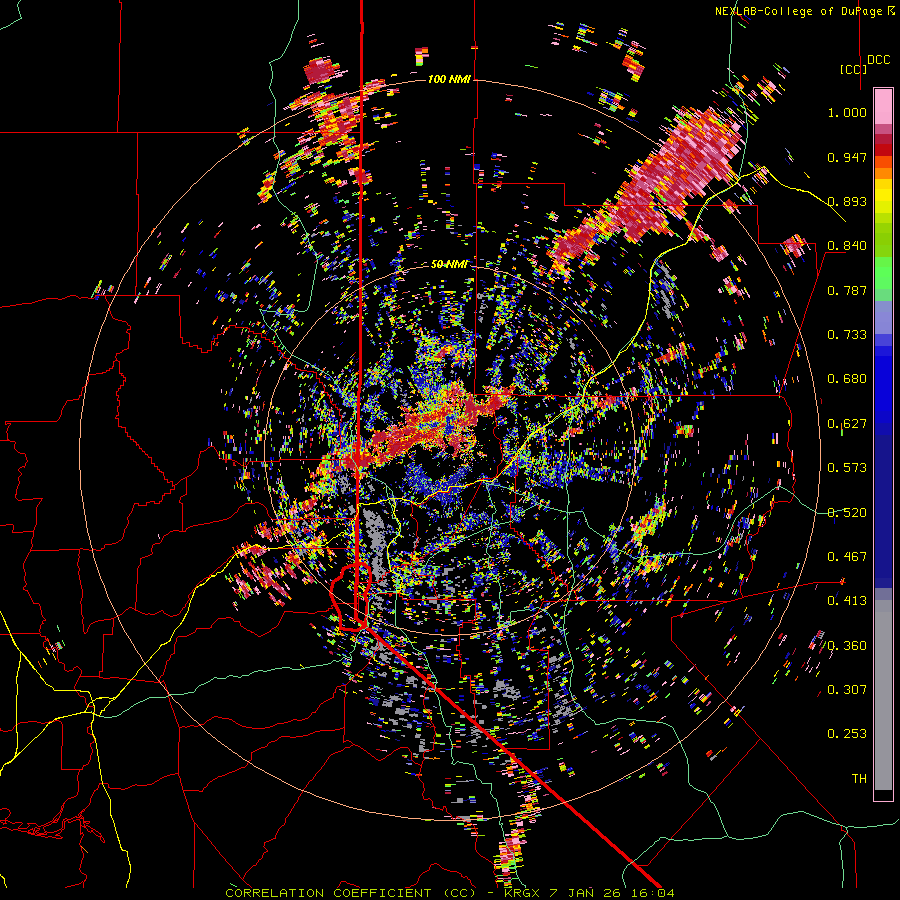Select the 0.467 scale value
900x900 pixels.
pos(847,557)
